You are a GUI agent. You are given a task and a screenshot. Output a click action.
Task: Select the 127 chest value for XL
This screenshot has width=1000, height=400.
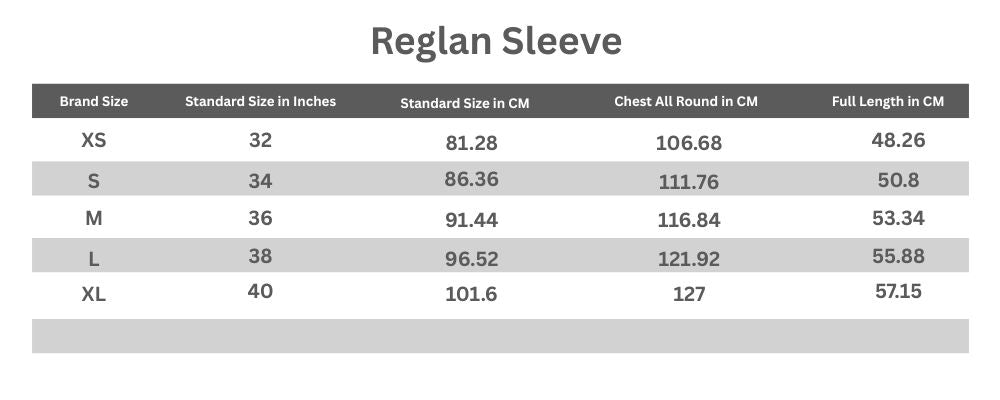[x=689, y=295]
